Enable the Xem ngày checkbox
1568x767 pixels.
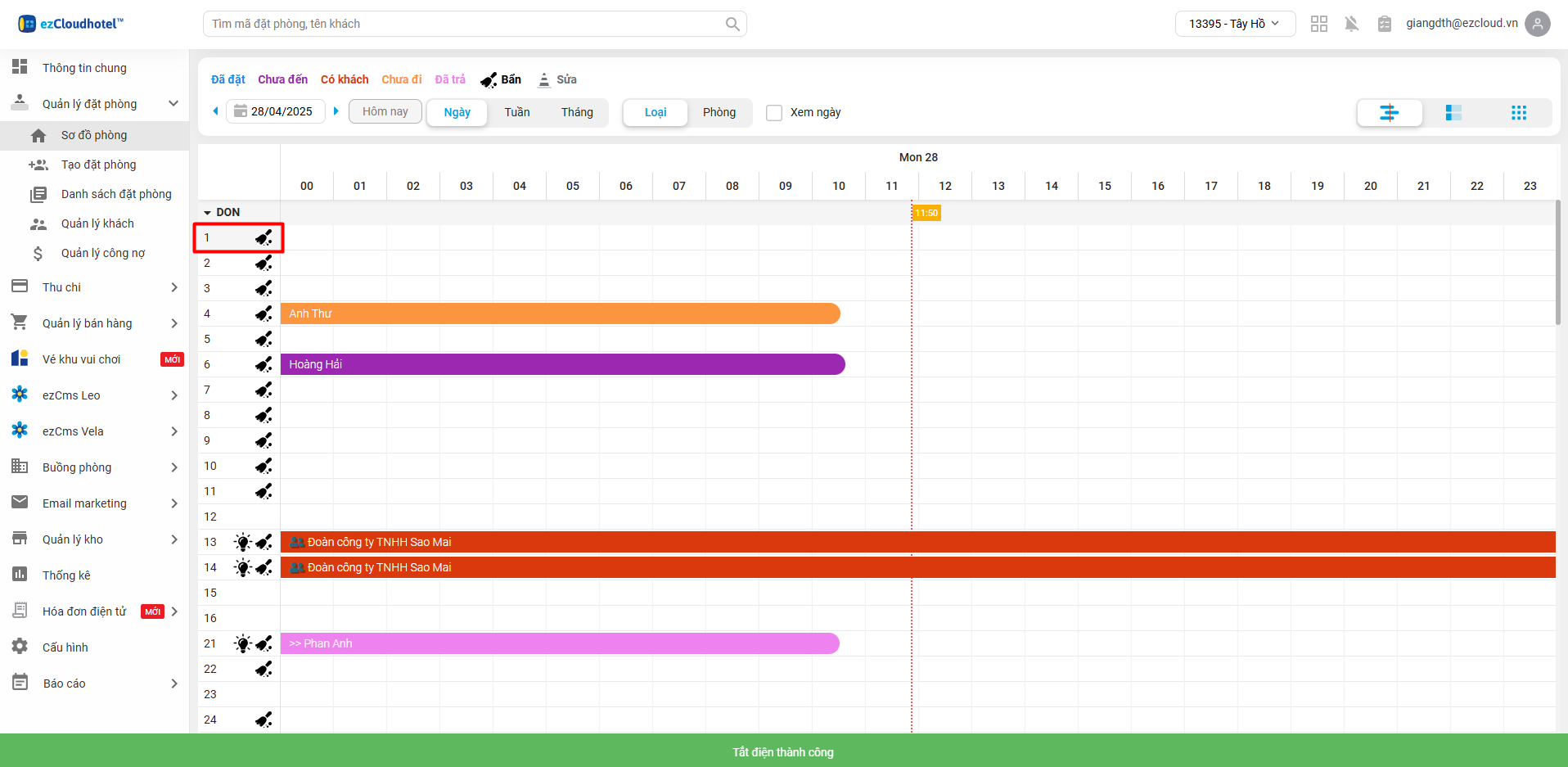click(x=774, y=113)
